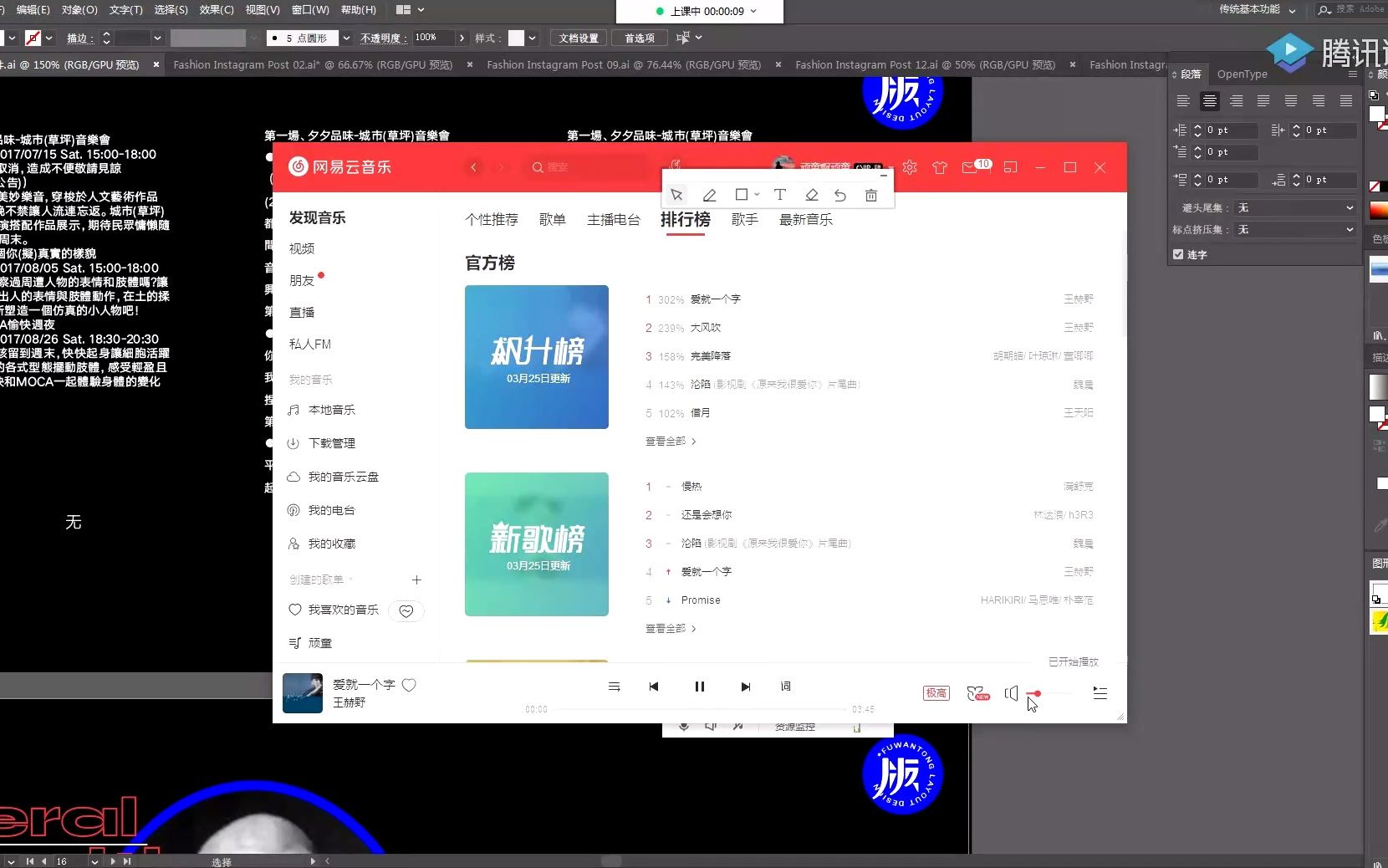Open the 标点挤压集 dropdown

pyautogui.click(x=1294, y=229)
